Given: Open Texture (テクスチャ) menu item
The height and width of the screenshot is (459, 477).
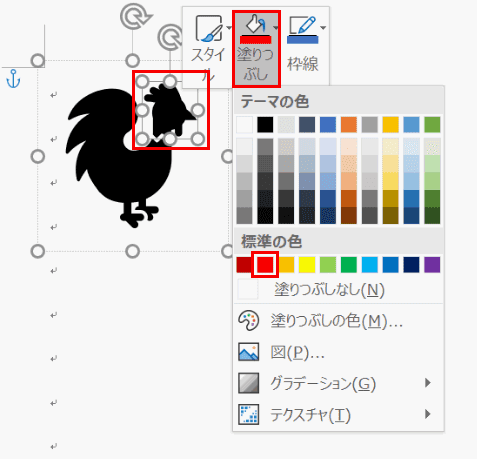Looking at the screenshot, I should (x=338, y=415).
